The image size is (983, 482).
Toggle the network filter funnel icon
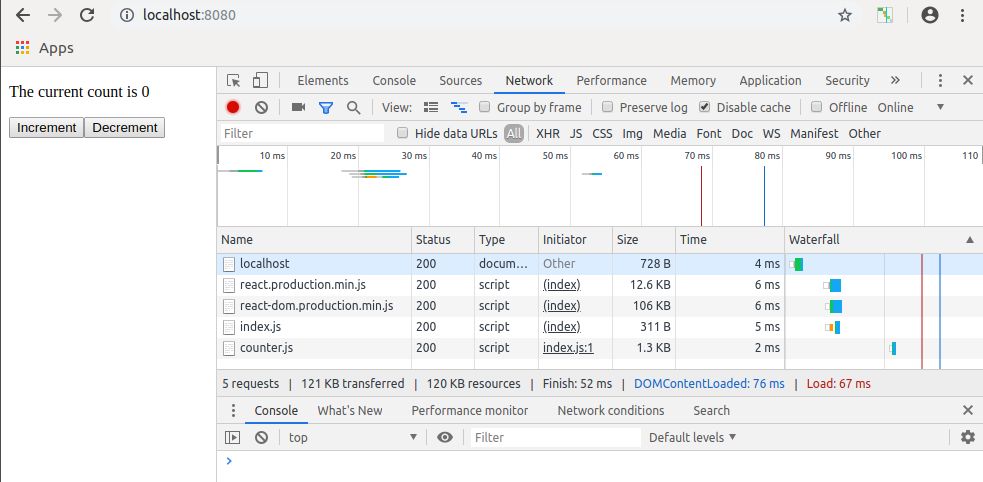pos(326,107)
